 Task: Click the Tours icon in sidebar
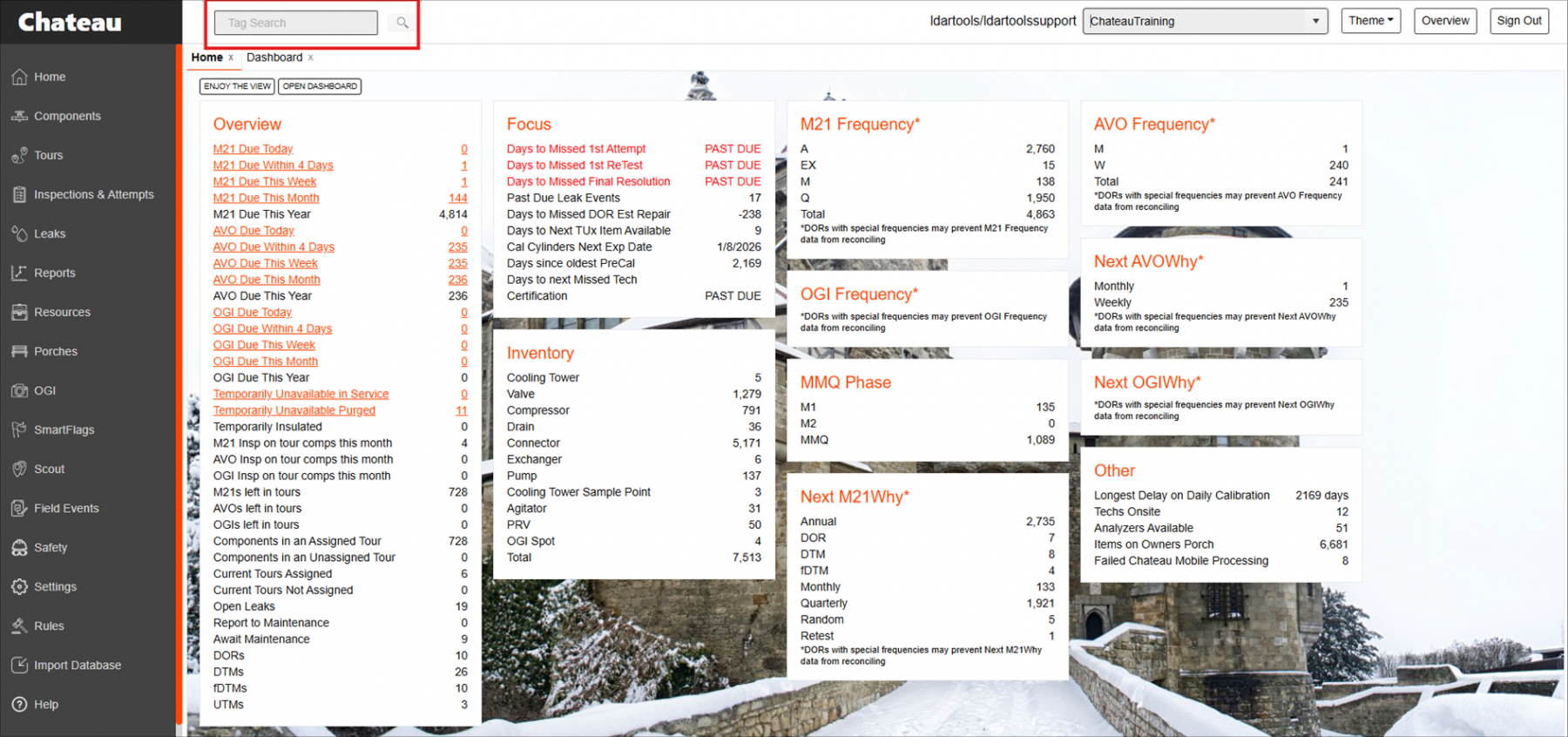pyautogui.click(x=19, y=155)
